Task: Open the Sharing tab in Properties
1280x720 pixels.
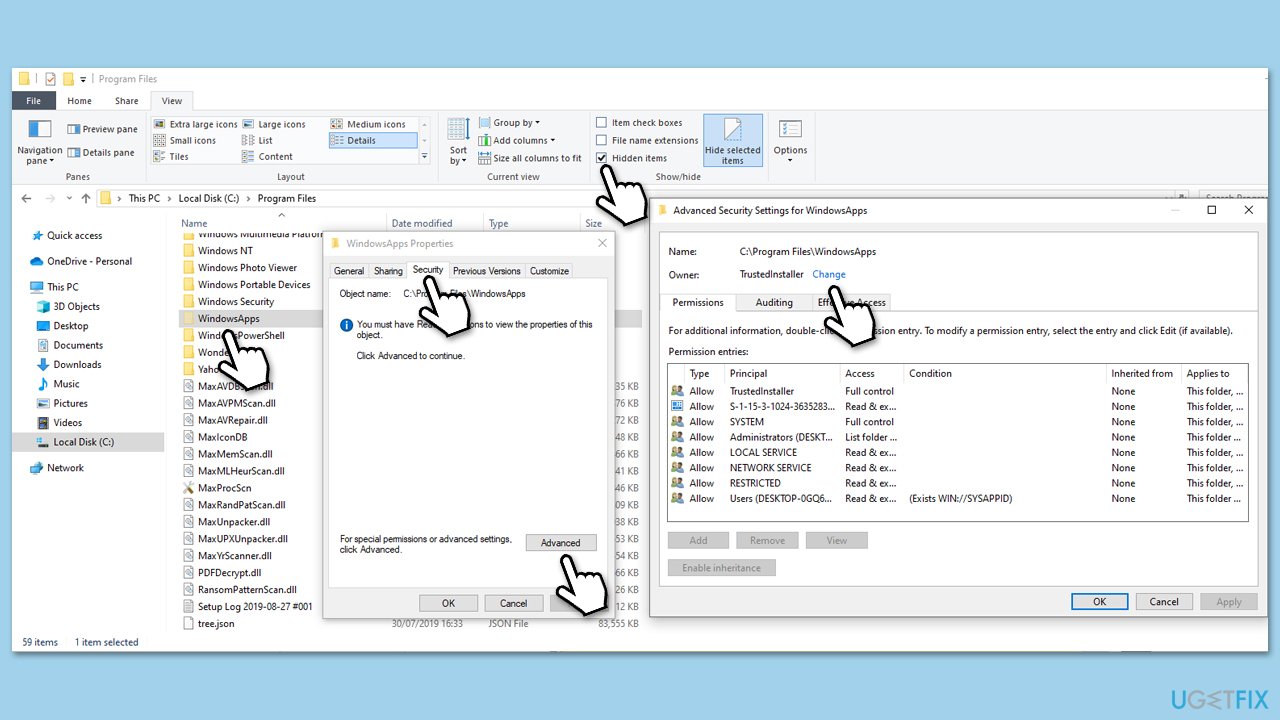Action: [x=387, y=270]
